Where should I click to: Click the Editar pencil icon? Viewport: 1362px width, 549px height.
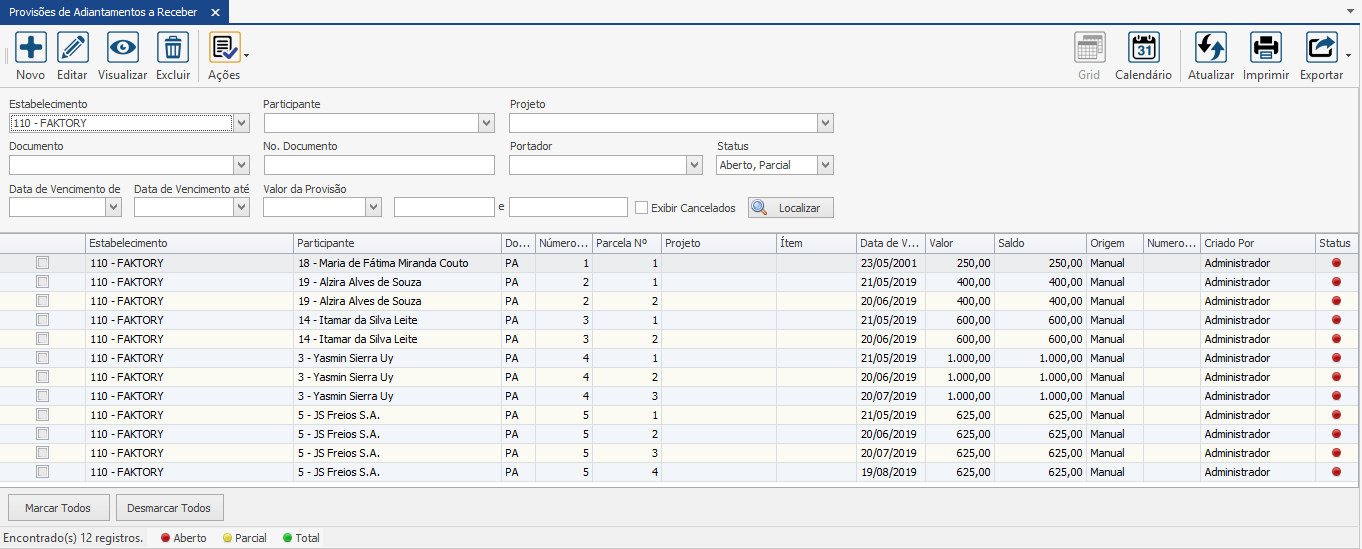(72, 48)
